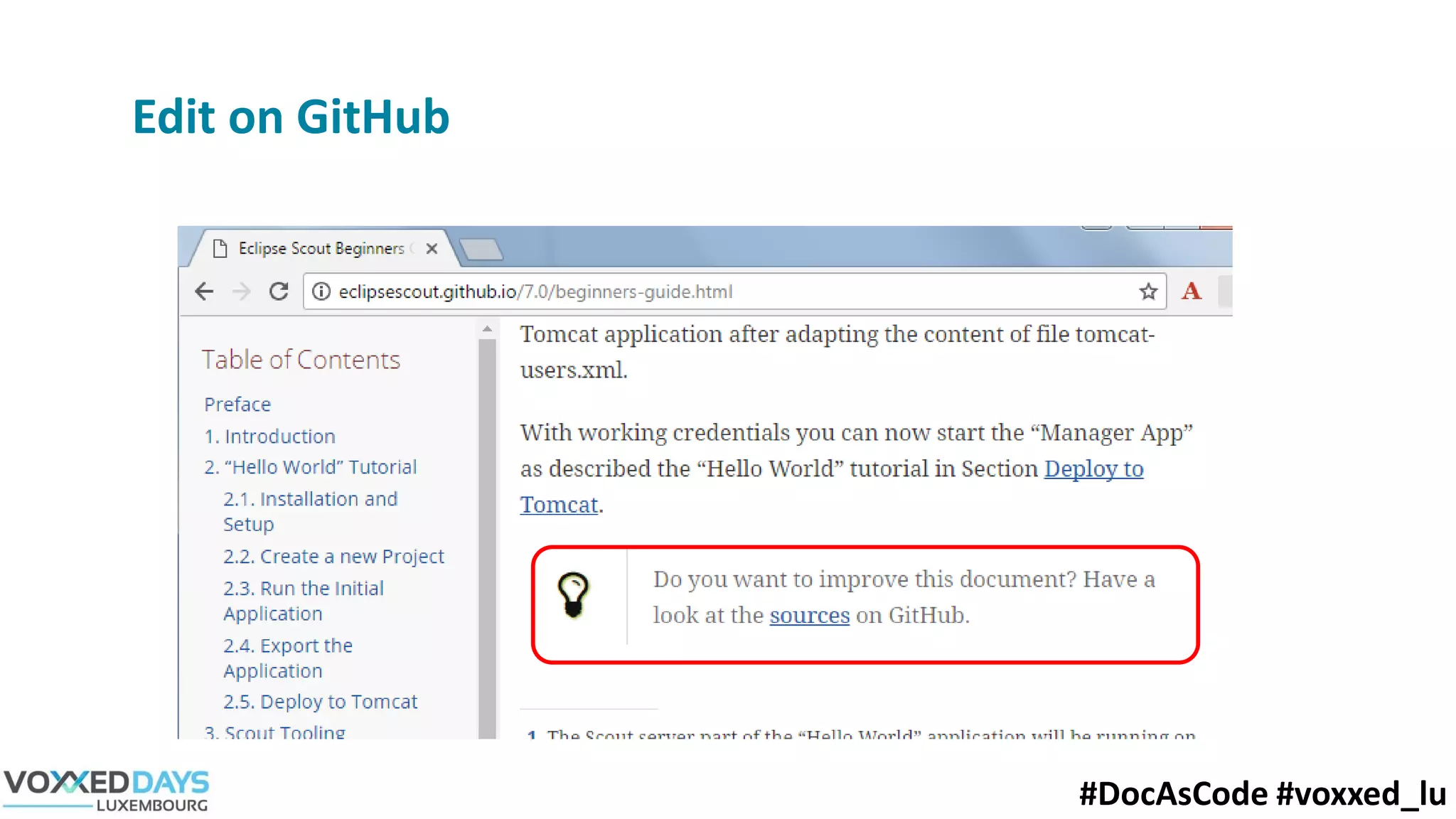Viewport: 1456px width, 819px height.
Task: Select the Eclipse Scout Beginners tab
Action: pyautogui.click(x=320, y=248)
